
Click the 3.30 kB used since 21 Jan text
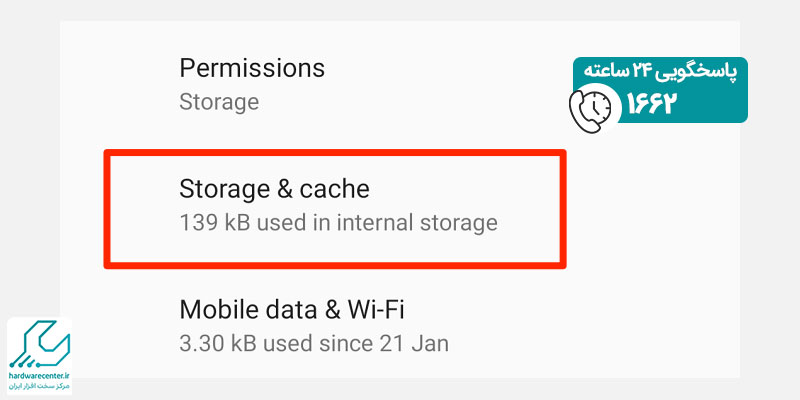[x=314, y=343]
